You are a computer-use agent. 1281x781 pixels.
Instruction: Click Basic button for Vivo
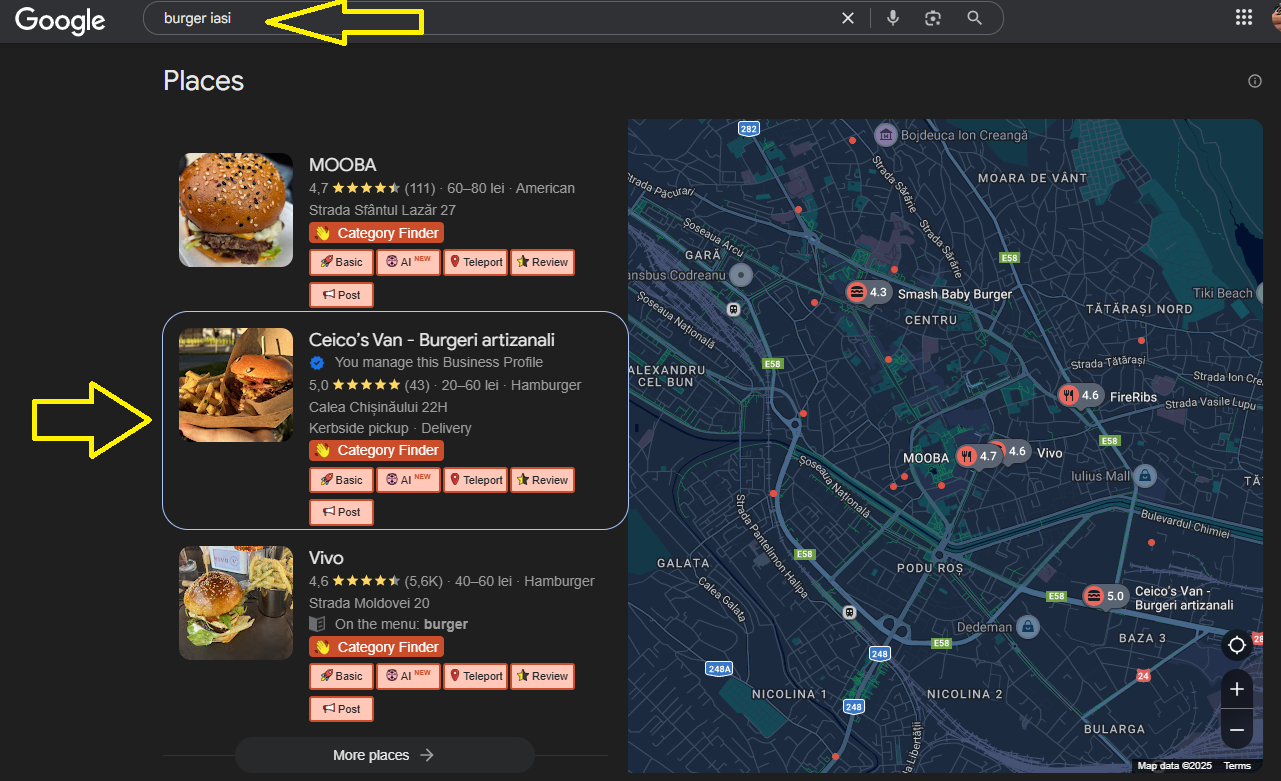tap(341, 676)
